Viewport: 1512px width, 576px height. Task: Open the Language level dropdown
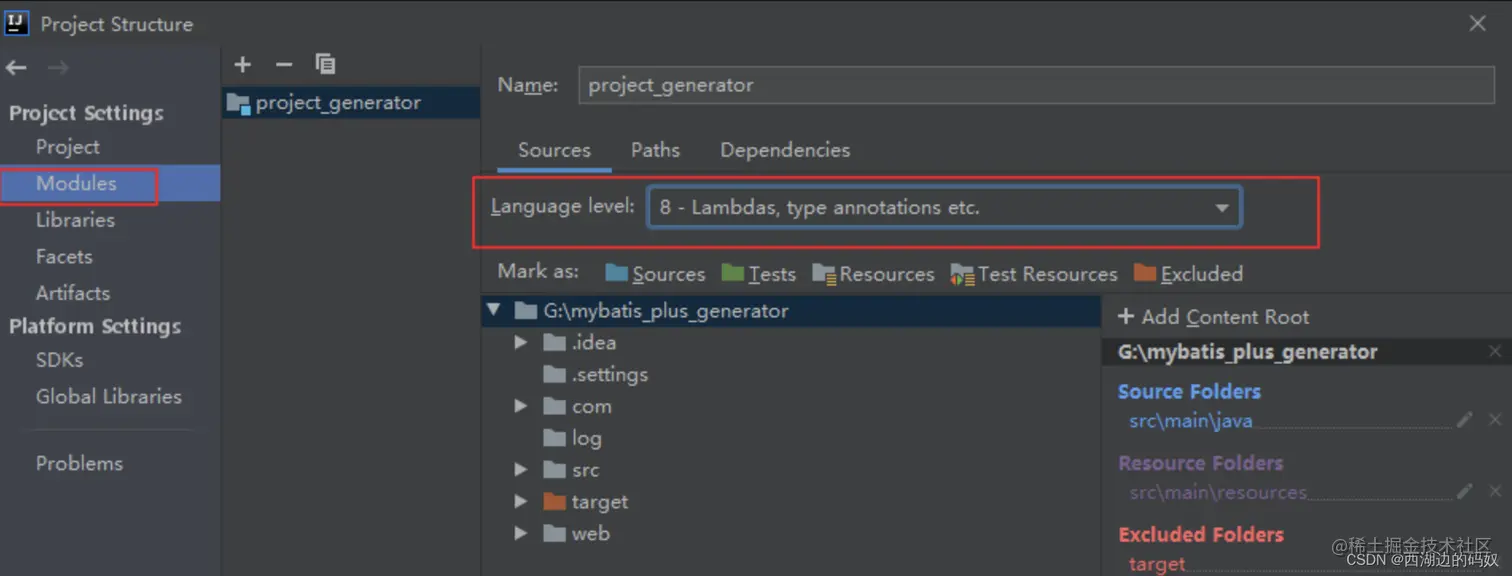(x=944, y=208)
